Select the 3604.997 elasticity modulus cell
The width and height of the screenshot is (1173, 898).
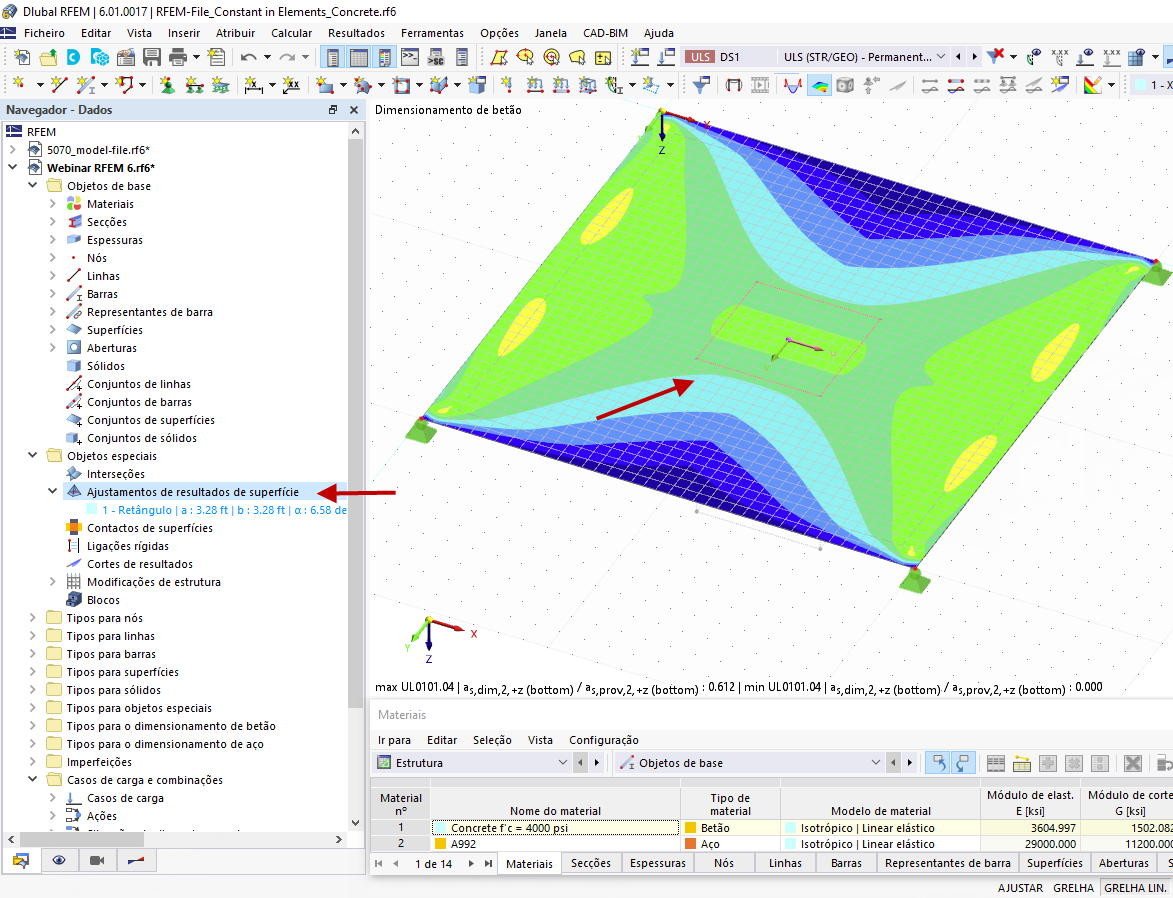(1029, 828)
